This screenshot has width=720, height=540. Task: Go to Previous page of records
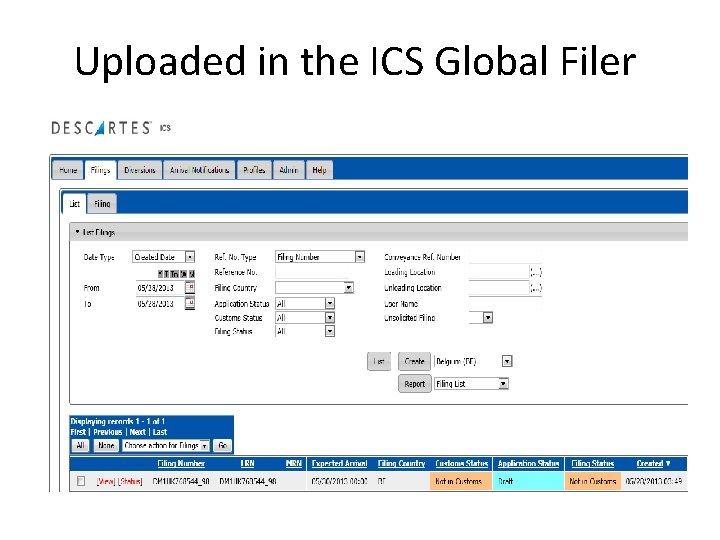point(108,432)
